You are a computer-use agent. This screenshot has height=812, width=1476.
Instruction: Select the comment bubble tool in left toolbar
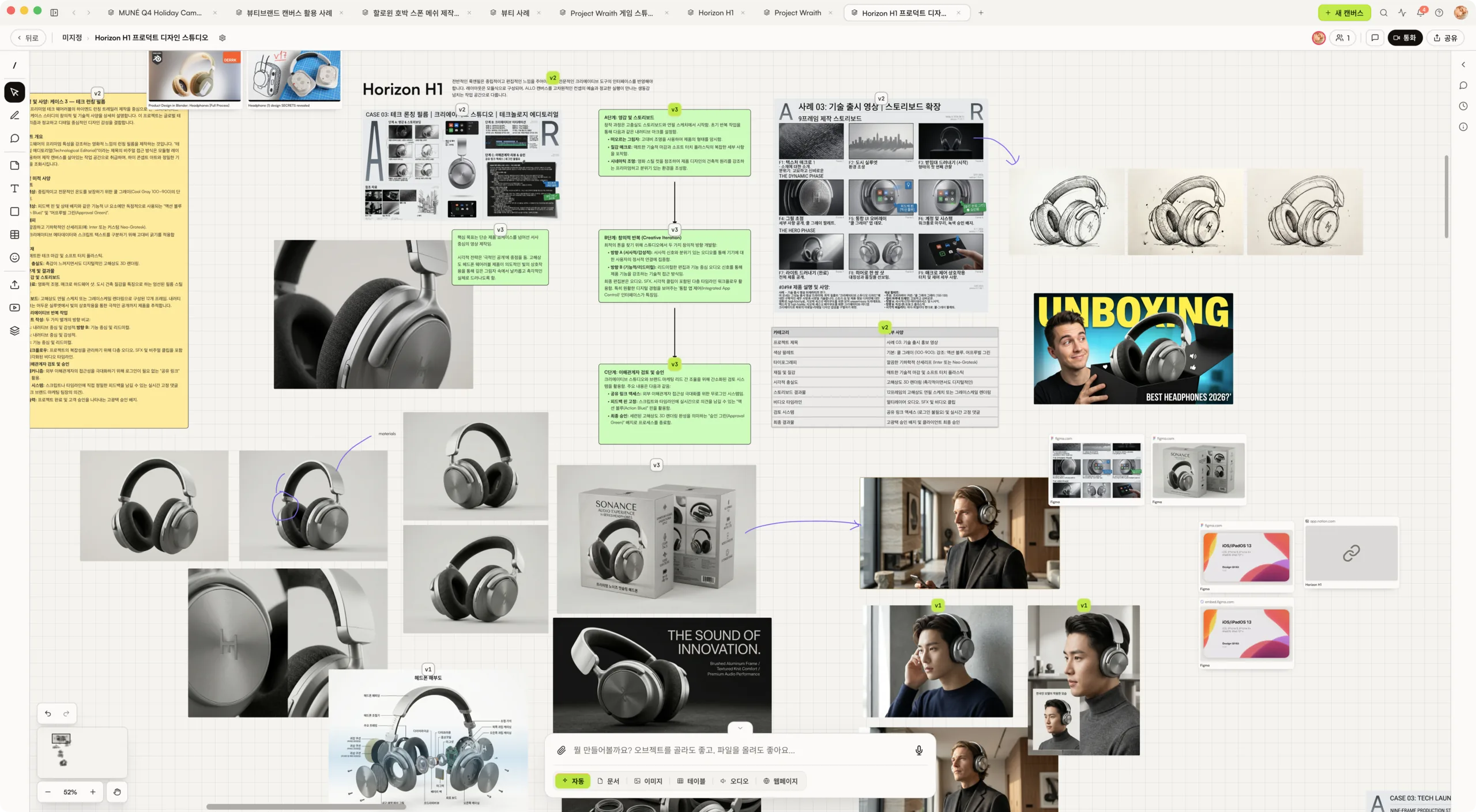(x=15, y=138)
